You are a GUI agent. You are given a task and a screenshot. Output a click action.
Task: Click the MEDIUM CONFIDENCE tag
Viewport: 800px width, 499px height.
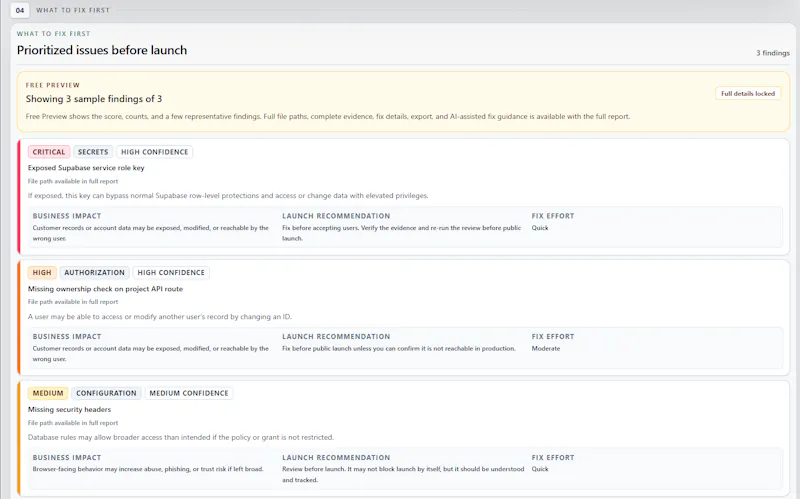[x=189, y=393]
